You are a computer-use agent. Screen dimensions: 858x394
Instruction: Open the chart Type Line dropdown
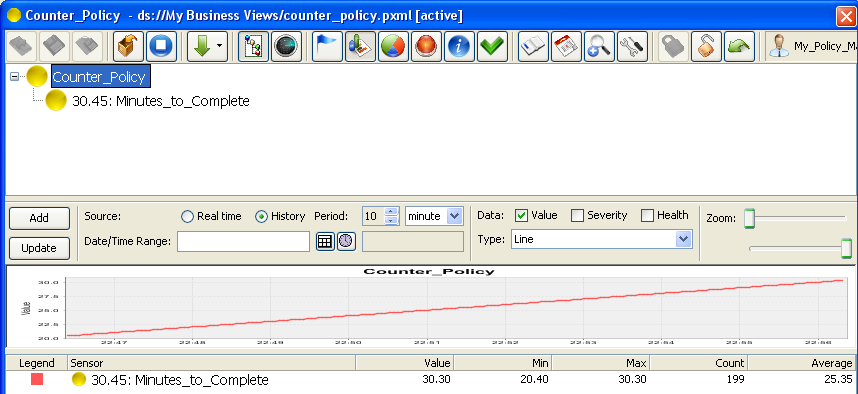[x=601, y=239]
